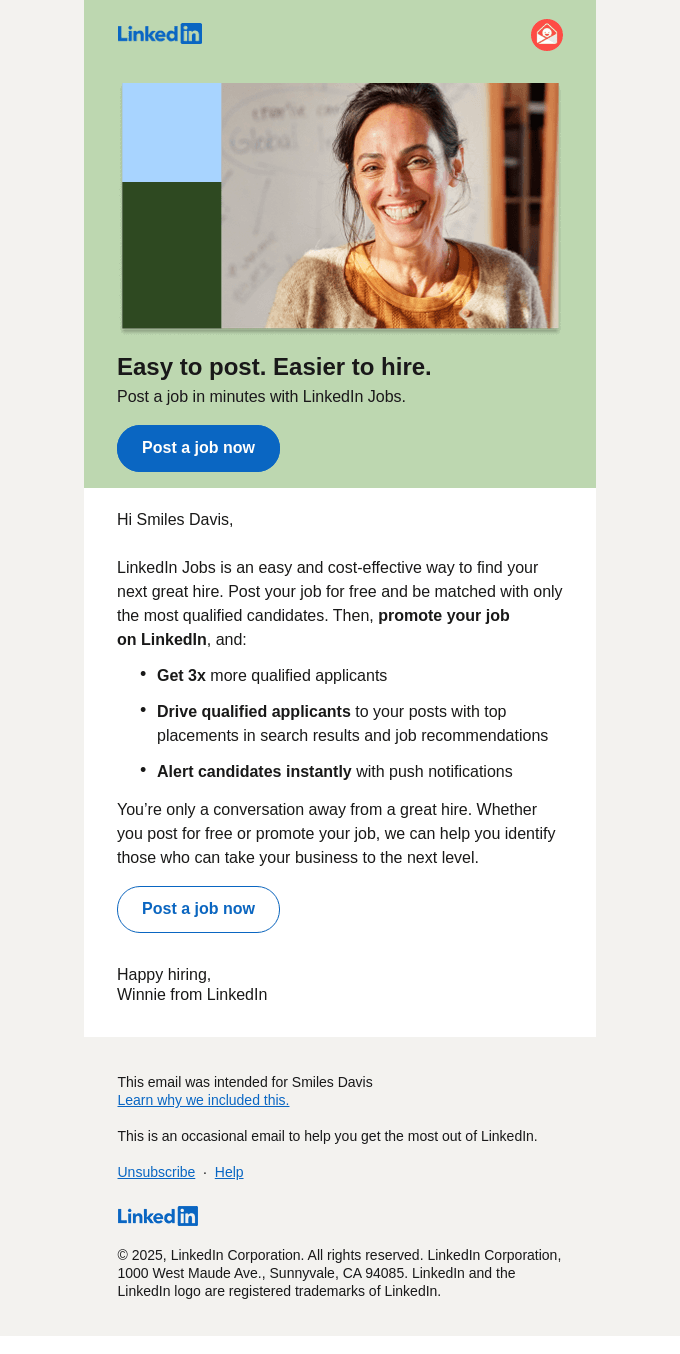Viewport: 680px width, 1354px height.
Task: Select the light blue rectangle in the banner image
Action: [170, 132]
